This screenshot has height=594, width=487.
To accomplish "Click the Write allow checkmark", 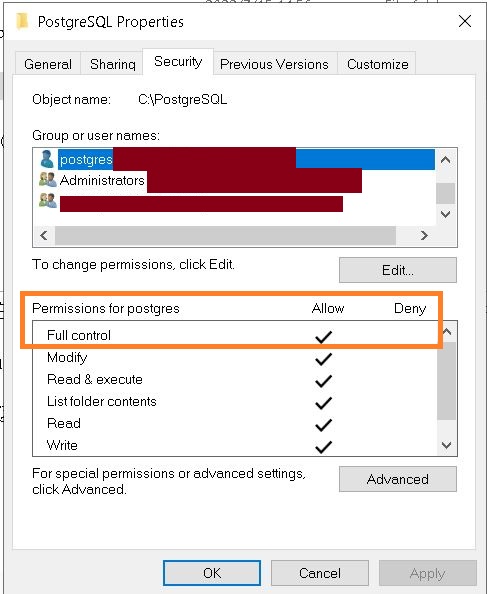I will point(323,447).
